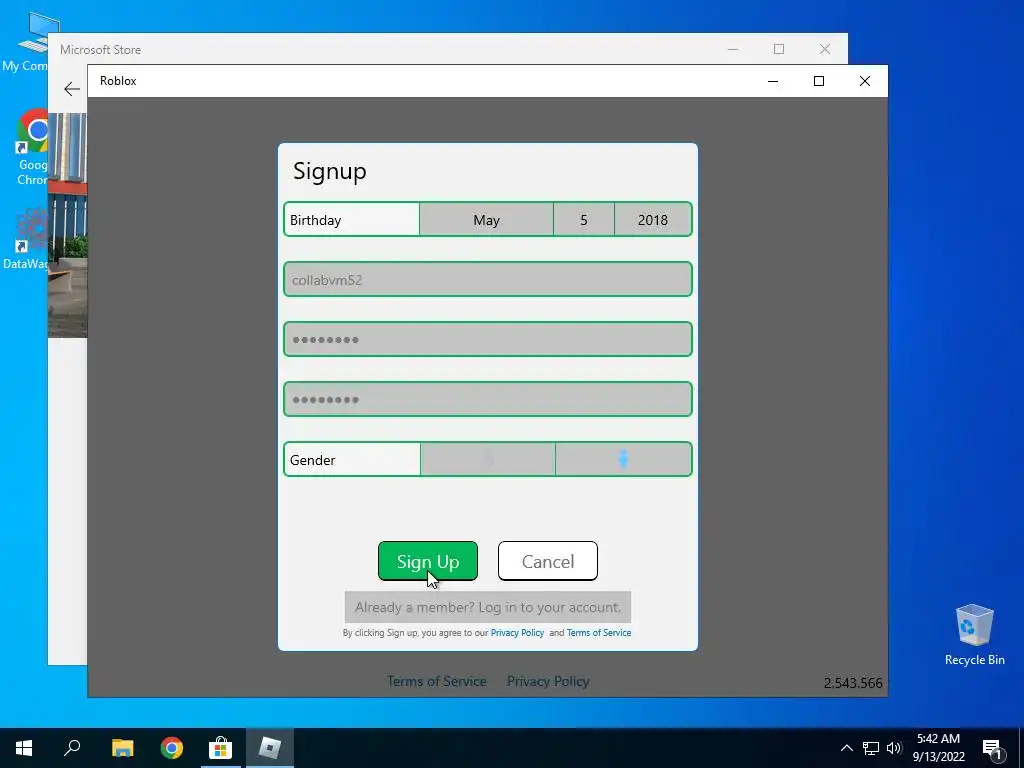The width and height of the screenshot is (1024, 768).
Task: Click the Microsoft Store window title
Action: 101,50
